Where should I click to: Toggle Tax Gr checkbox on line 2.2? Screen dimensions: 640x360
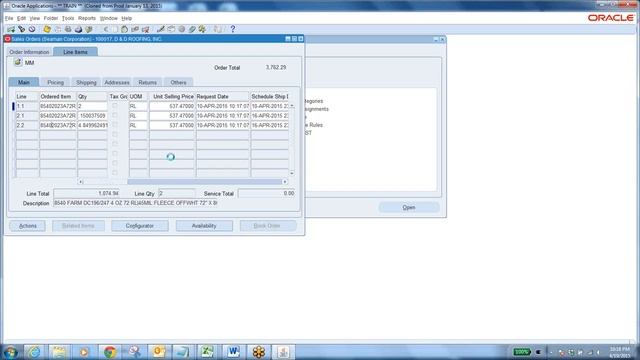point(115,125)
